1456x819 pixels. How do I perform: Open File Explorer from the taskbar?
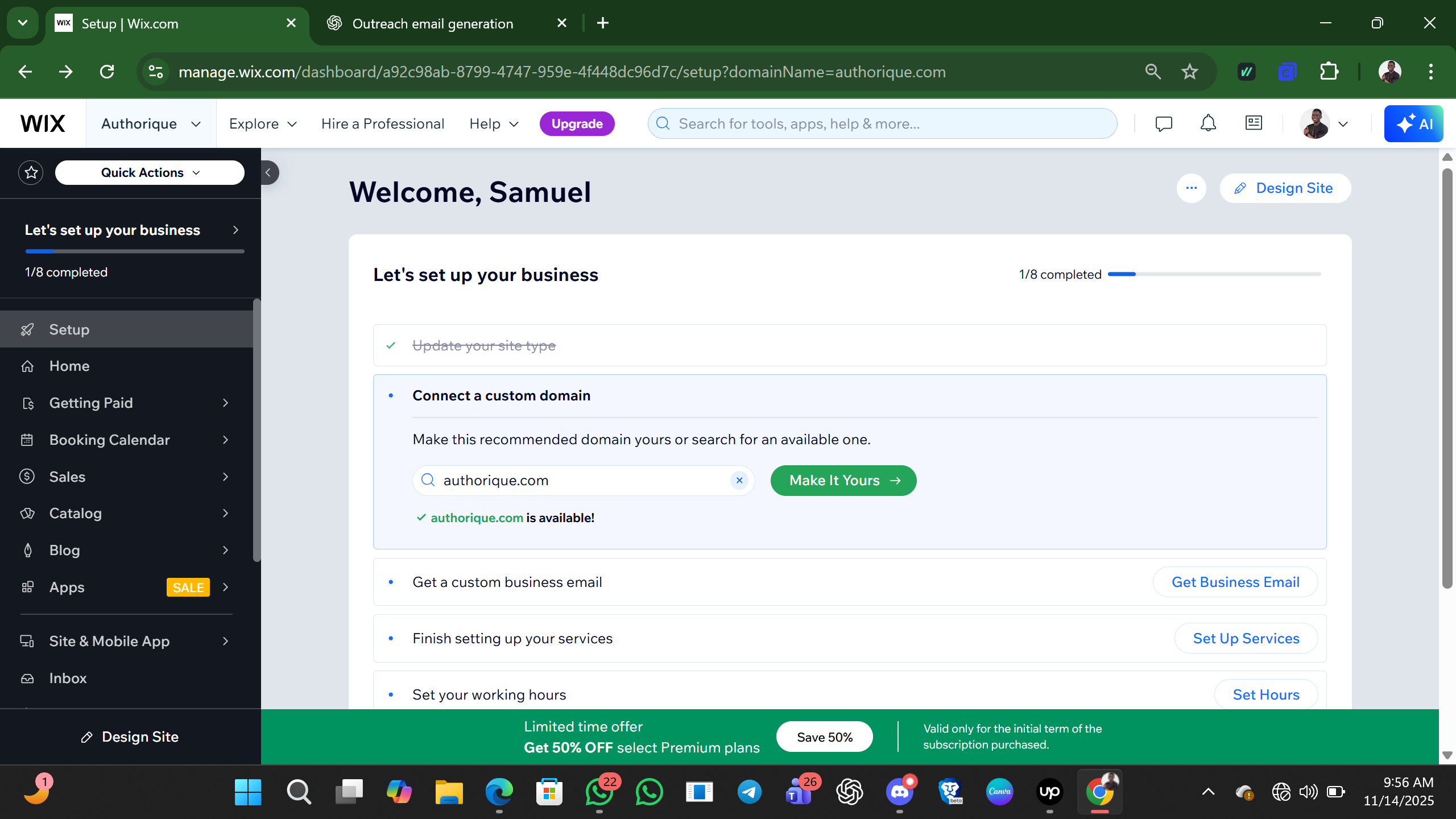point(449,792)
